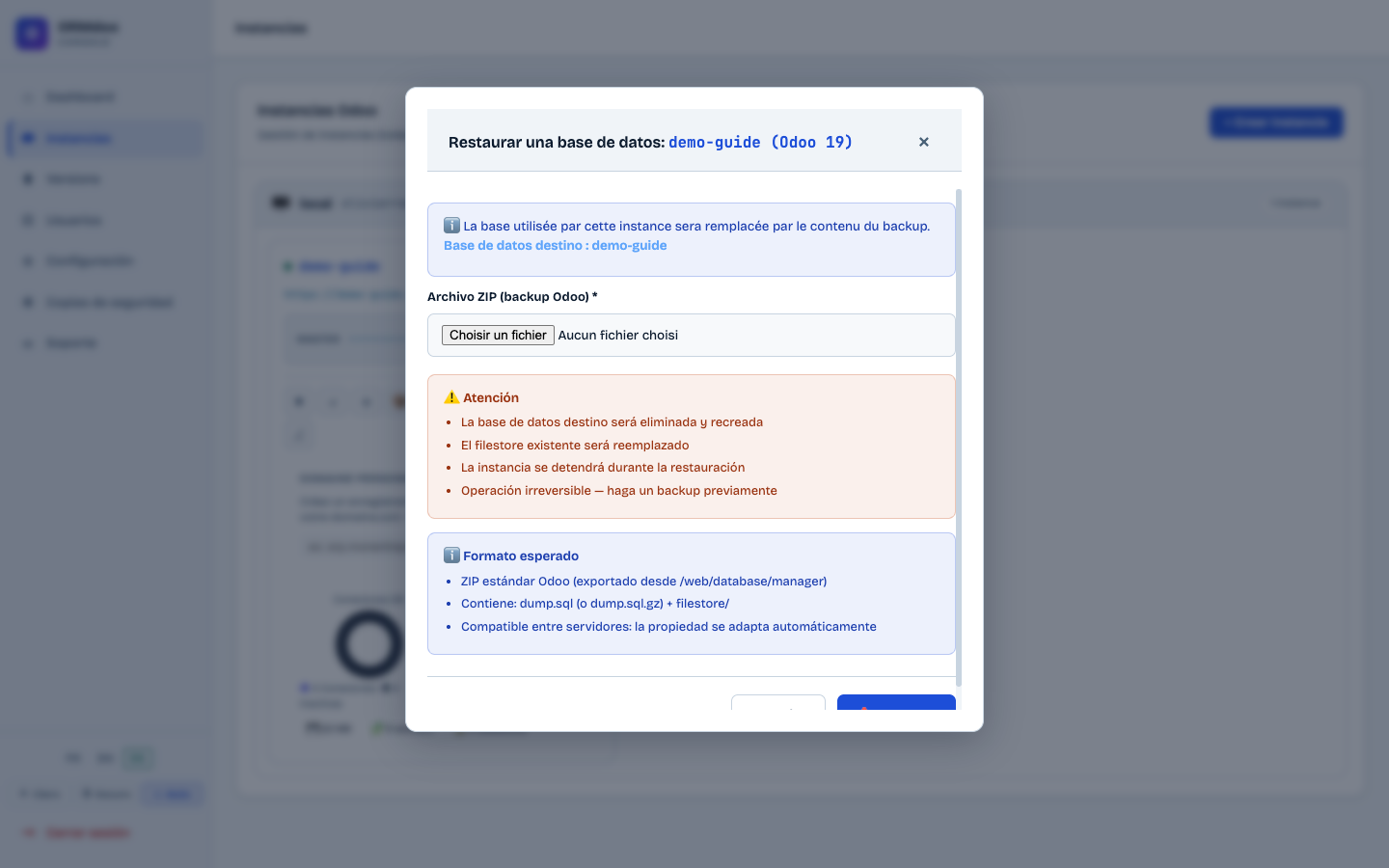
Task: Click the blurred blue button behind the dialog
Action: 1276,122
